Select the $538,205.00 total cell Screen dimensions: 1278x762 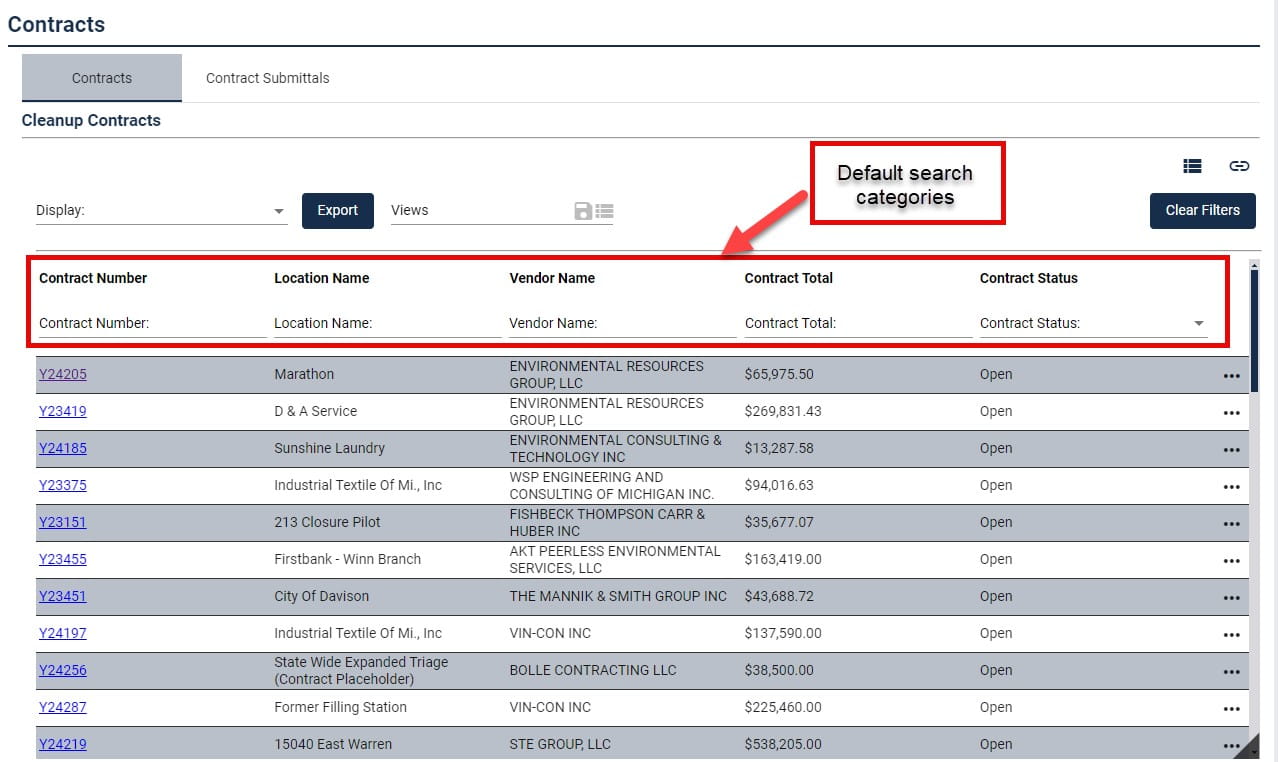click(783, 744)
